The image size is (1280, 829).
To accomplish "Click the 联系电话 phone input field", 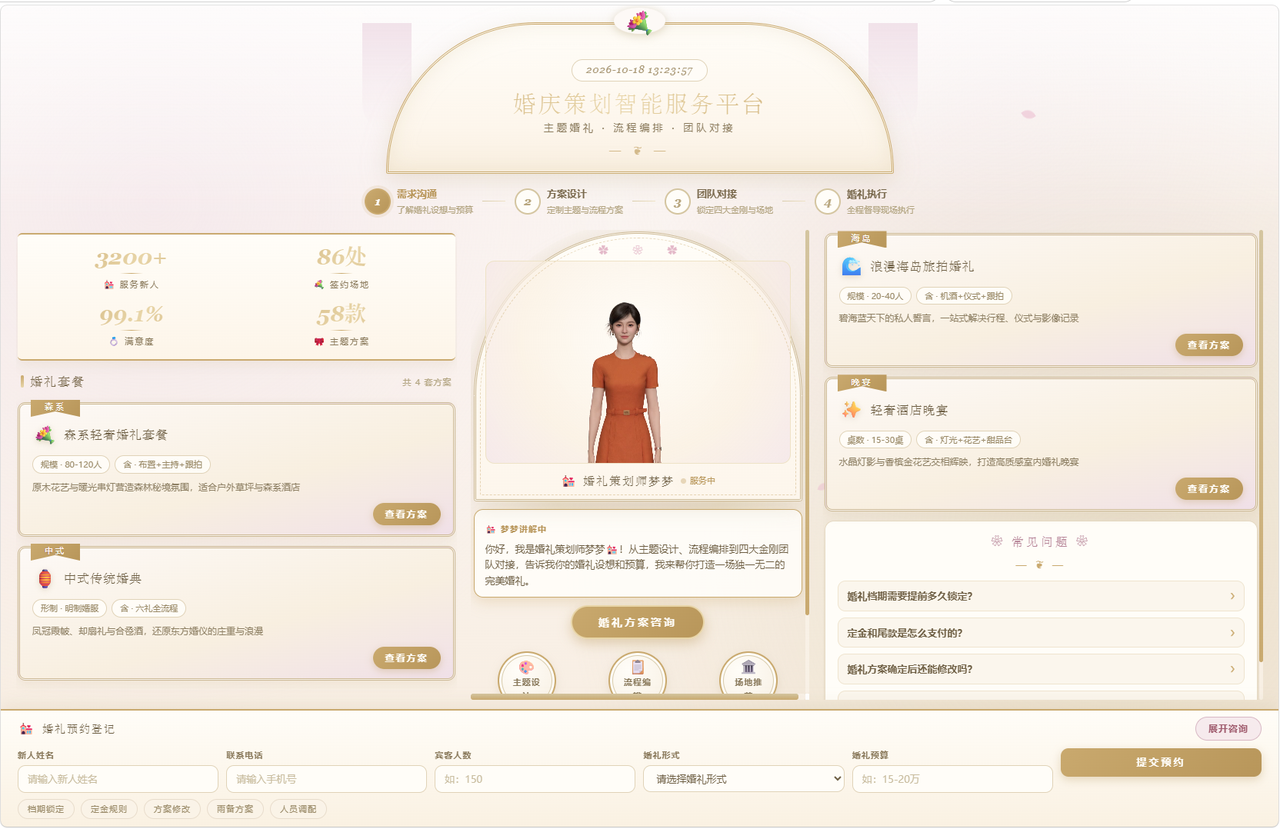I will (326, 779).
